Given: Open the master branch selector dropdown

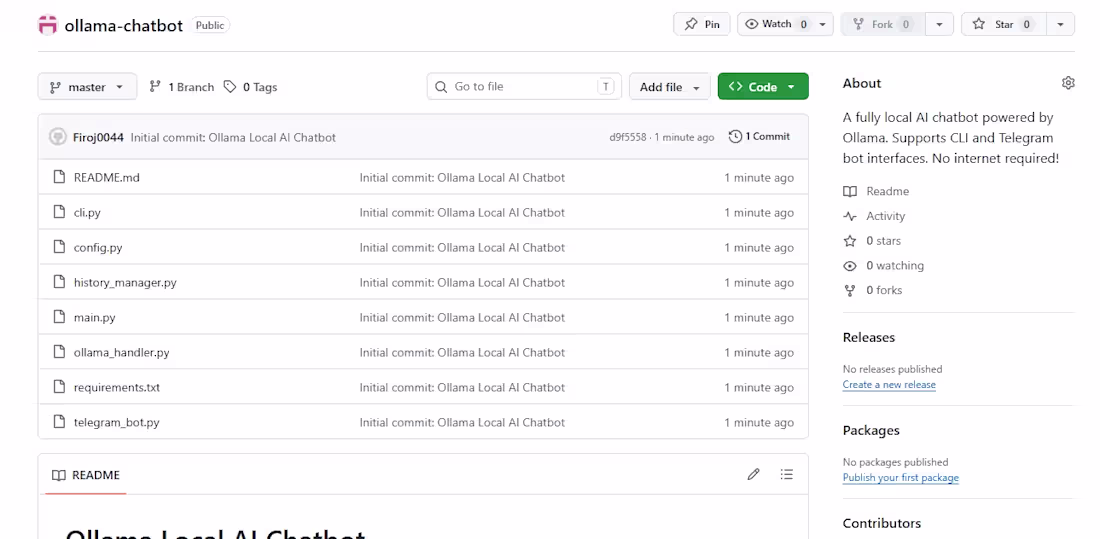Looking at the screenshot, I should click(x=87, y=87).
